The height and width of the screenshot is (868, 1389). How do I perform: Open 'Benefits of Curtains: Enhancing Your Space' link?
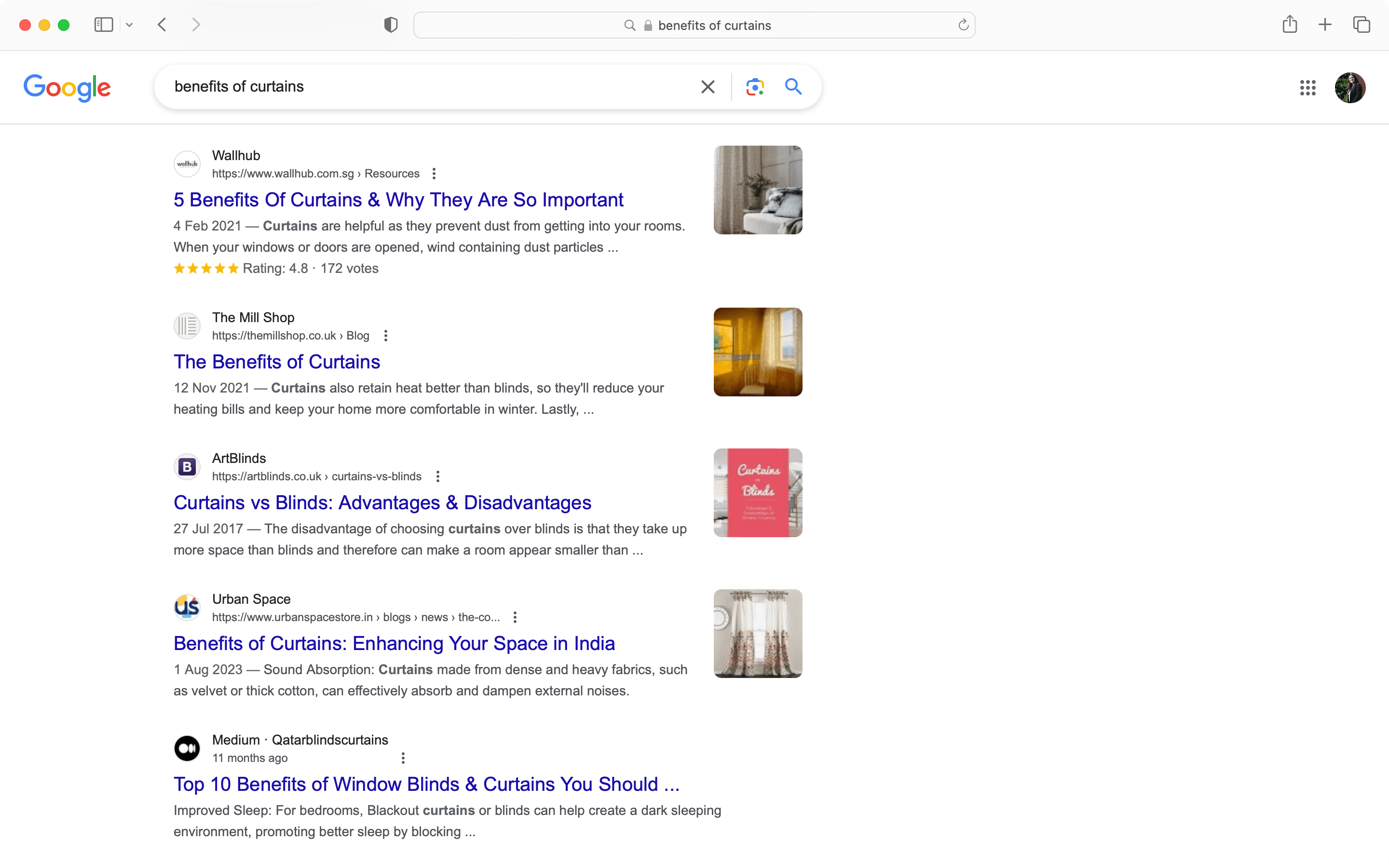[x=395, y=643]
